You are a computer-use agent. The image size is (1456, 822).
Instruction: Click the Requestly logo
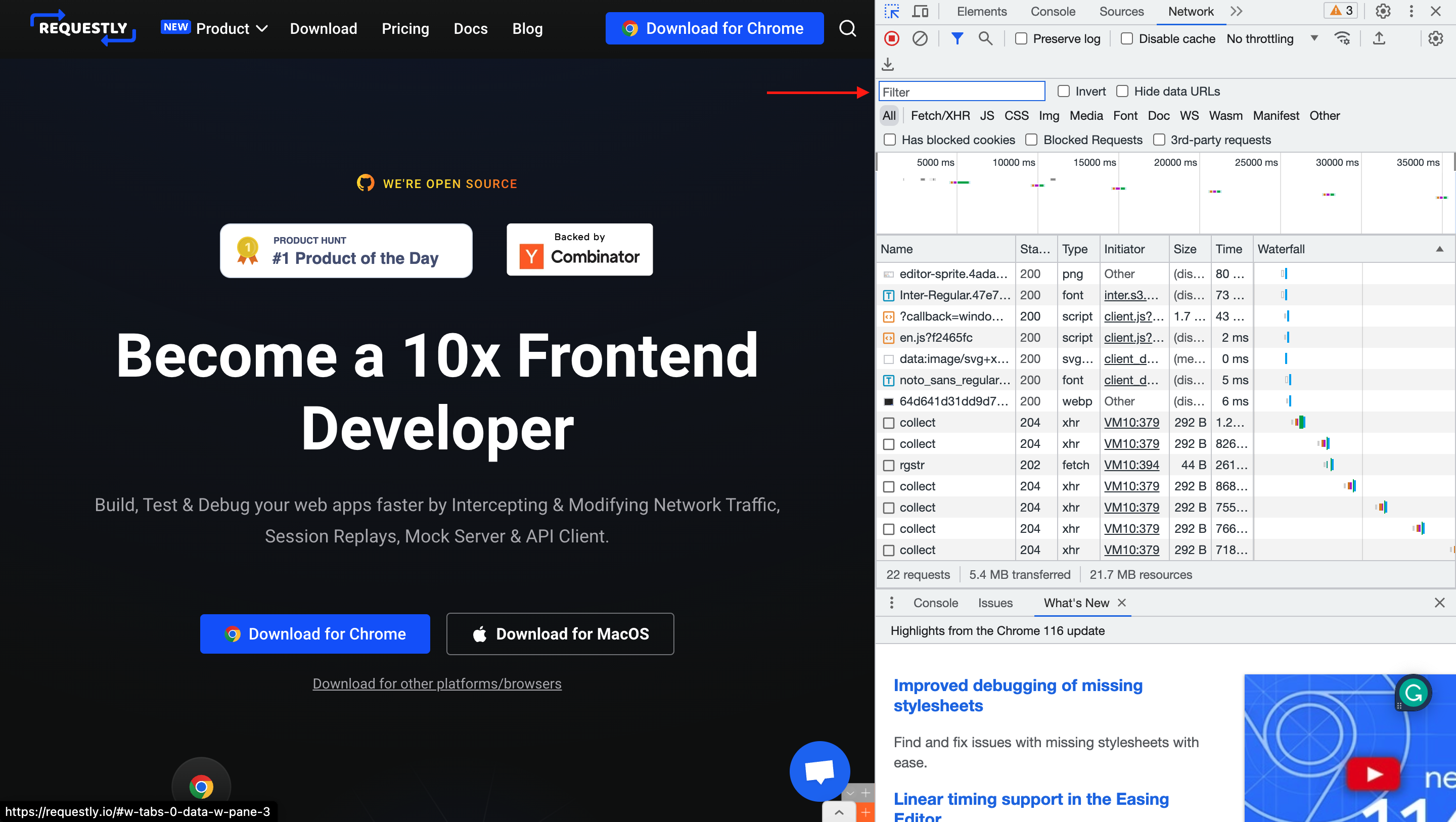coord(83,28)
